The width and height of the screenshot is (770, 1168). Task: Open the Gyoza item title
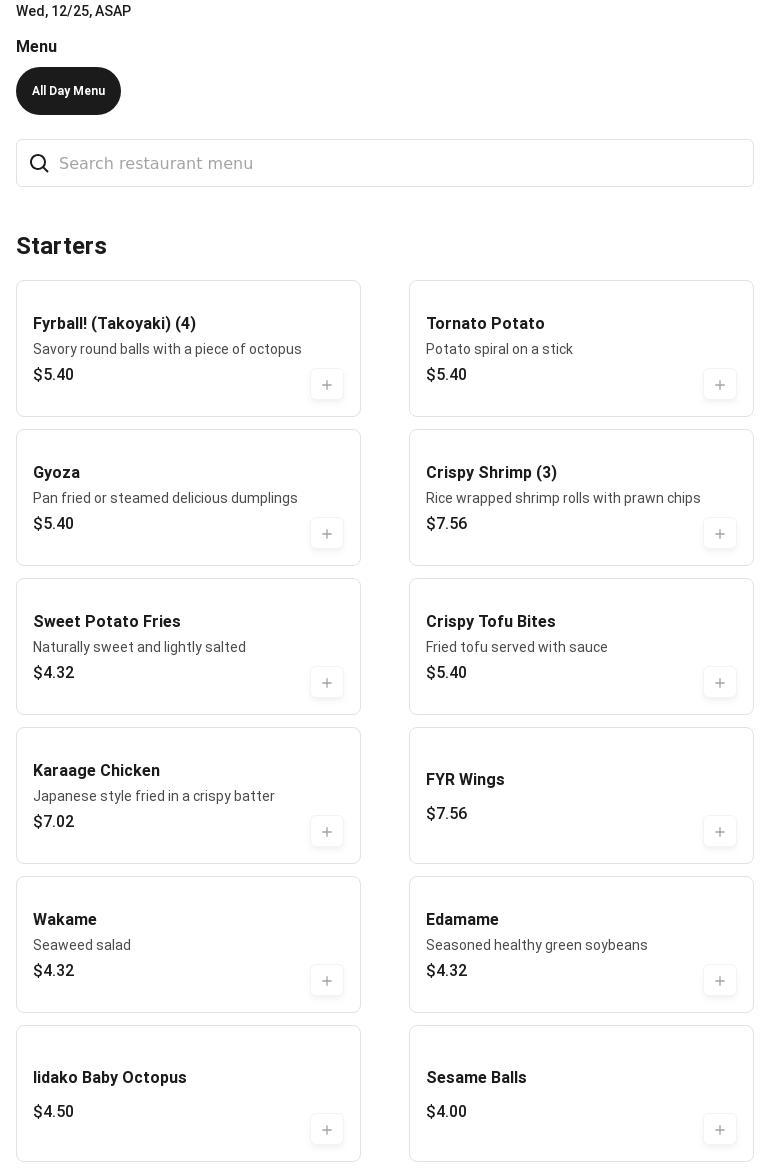(56, 473)
